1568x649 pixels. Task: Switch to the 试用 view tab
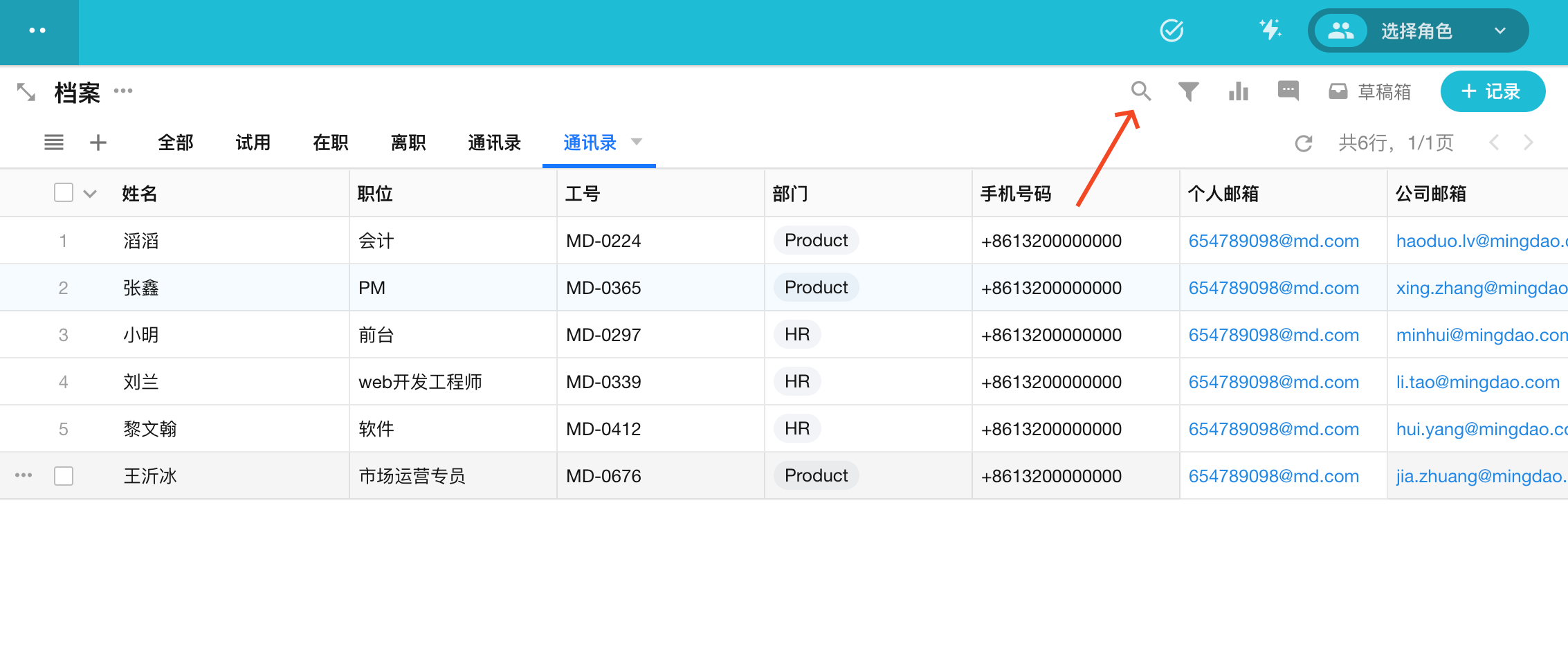253,143
